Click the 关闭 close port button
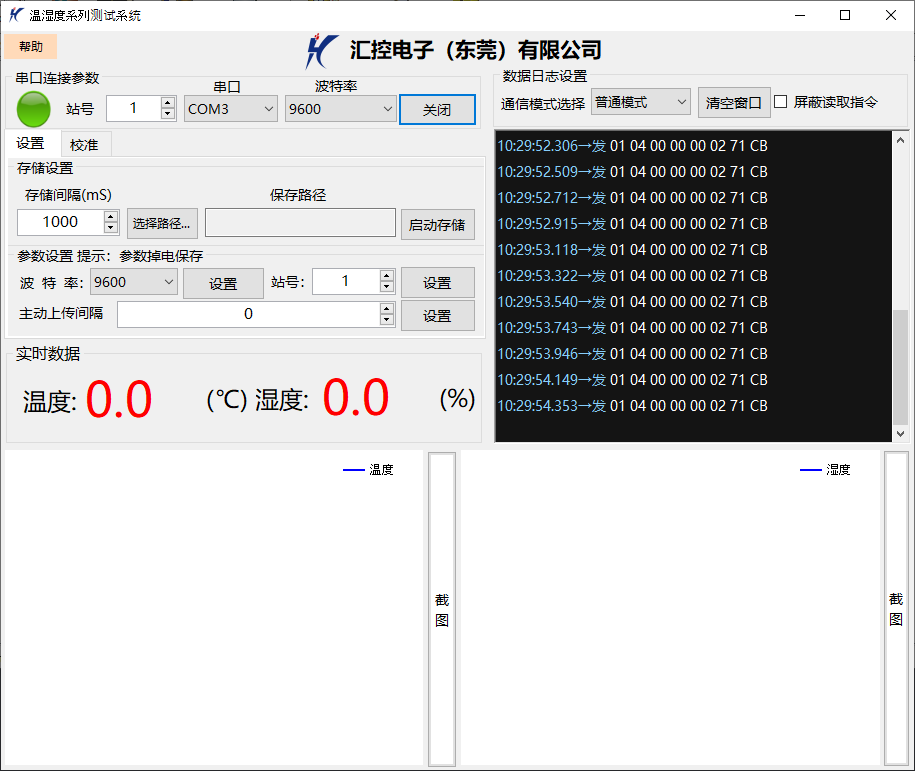915x771 pixels. pyautogui.click(x=437, y=110)
